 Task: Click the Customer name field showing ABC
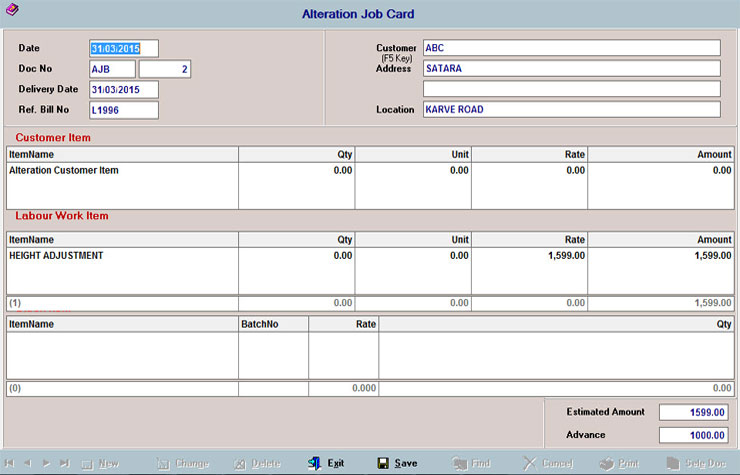click(570, 48)
